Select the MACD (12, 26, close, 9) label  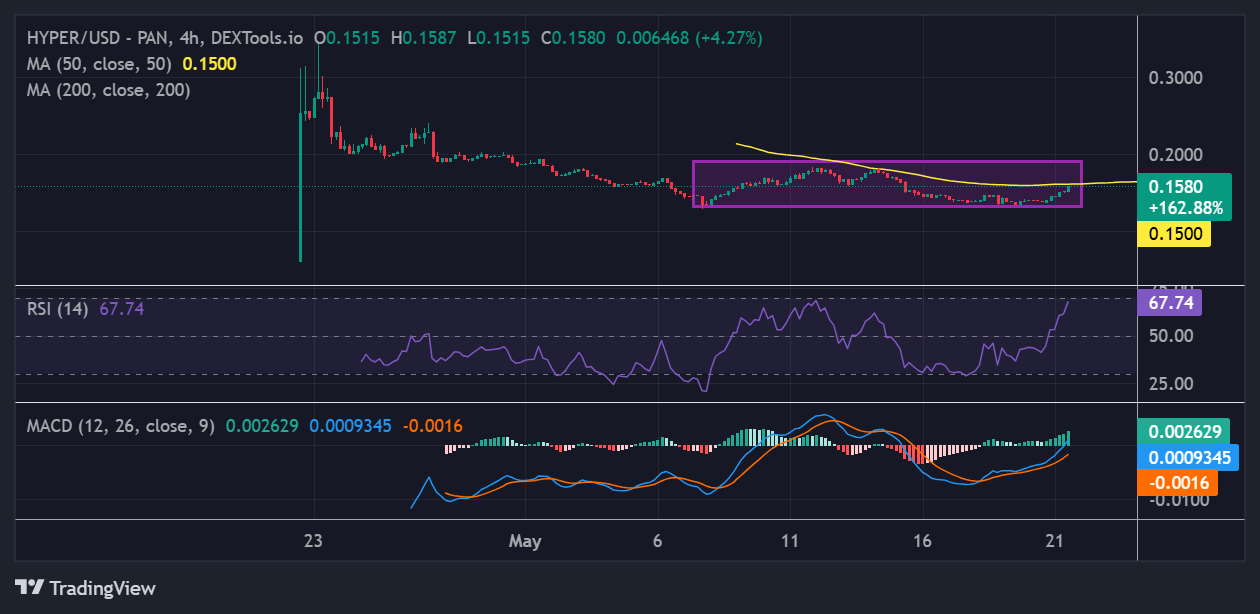click(121, 426)
